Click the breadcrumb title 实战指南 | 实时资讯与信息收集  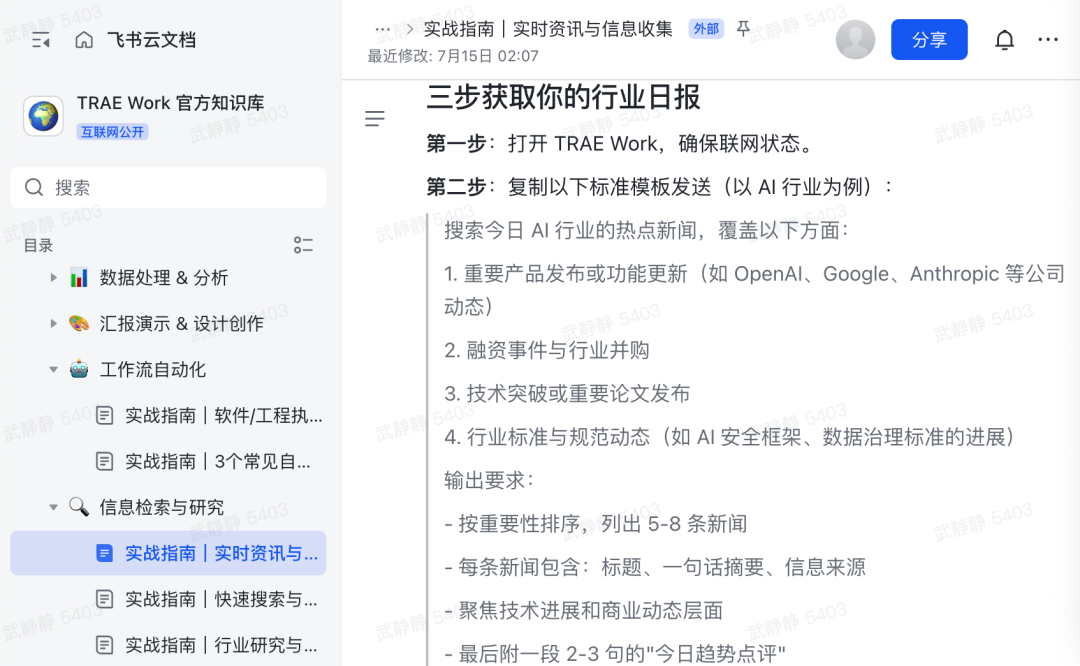548,29
